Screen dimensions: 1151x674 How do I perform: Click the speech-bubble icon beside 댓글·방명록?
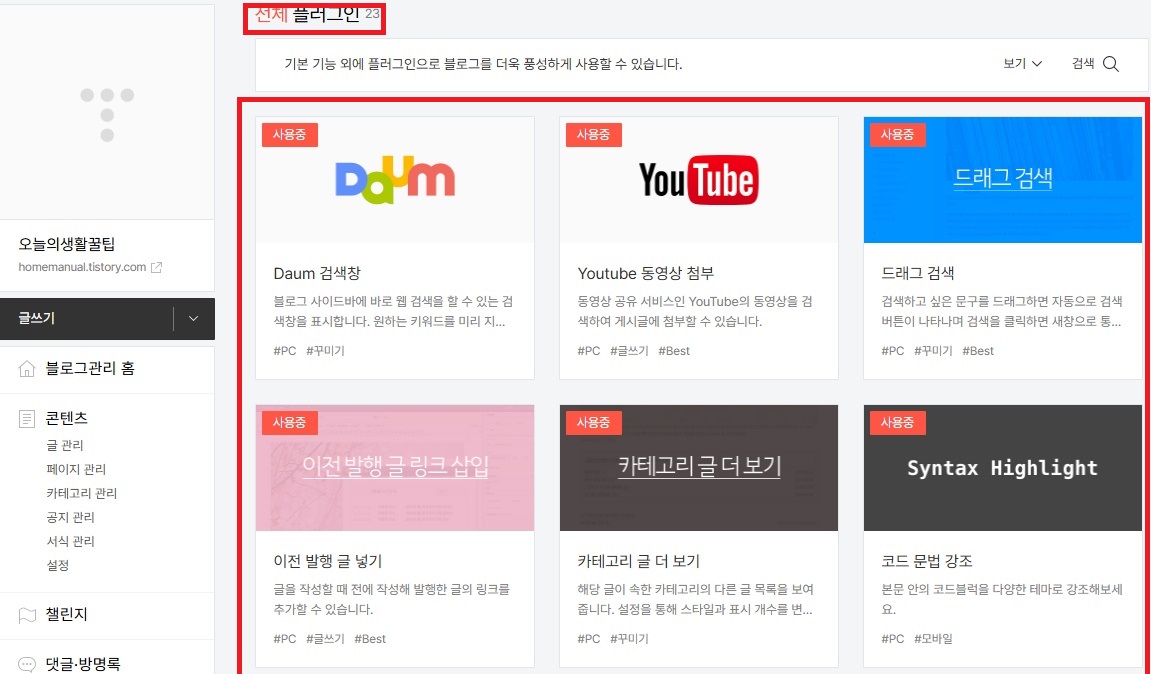click(25, 662)
